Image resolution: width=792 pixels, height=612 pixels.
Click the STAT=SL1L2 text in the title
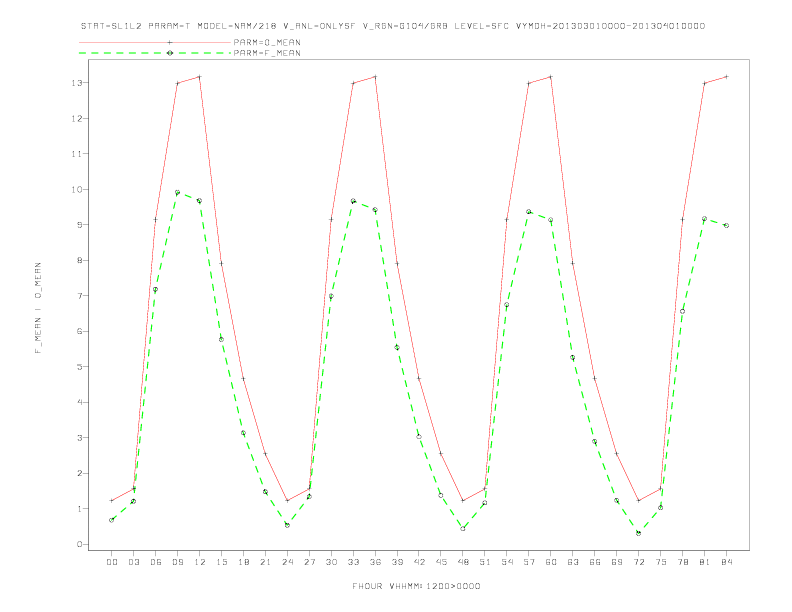(112, 26)
